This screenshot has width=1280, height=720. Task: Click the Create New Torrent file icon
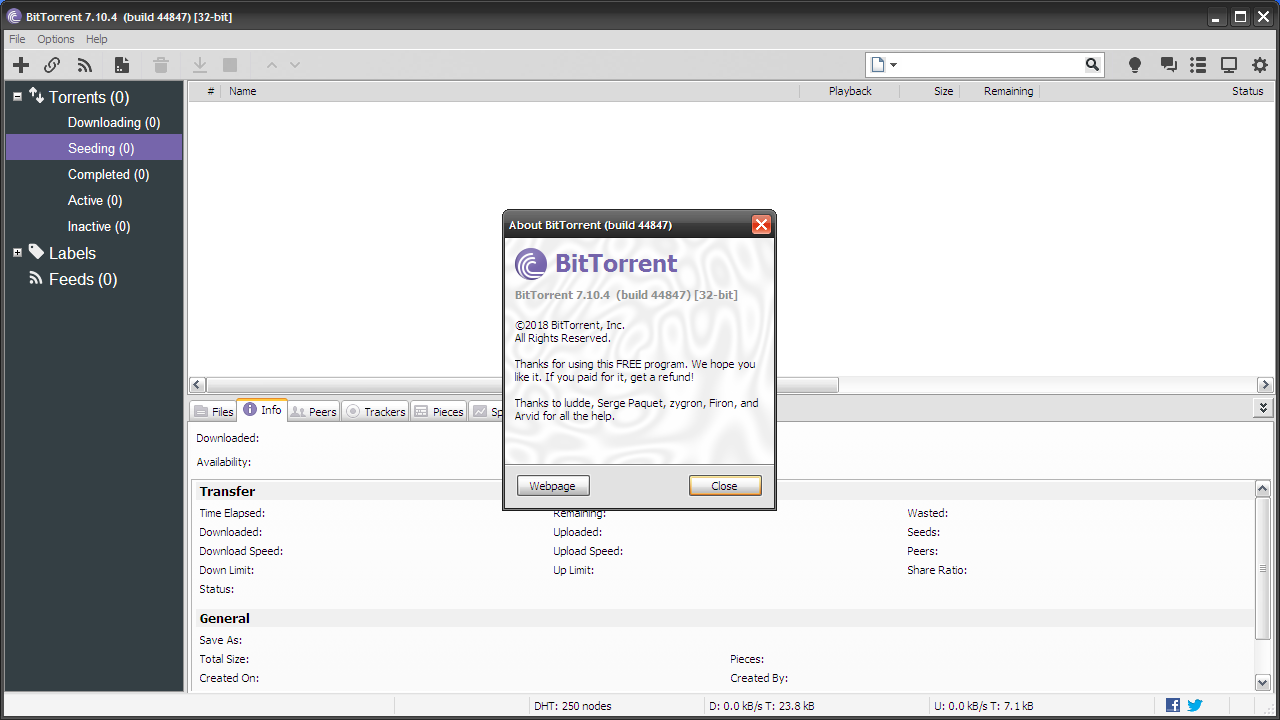[122, 65]
